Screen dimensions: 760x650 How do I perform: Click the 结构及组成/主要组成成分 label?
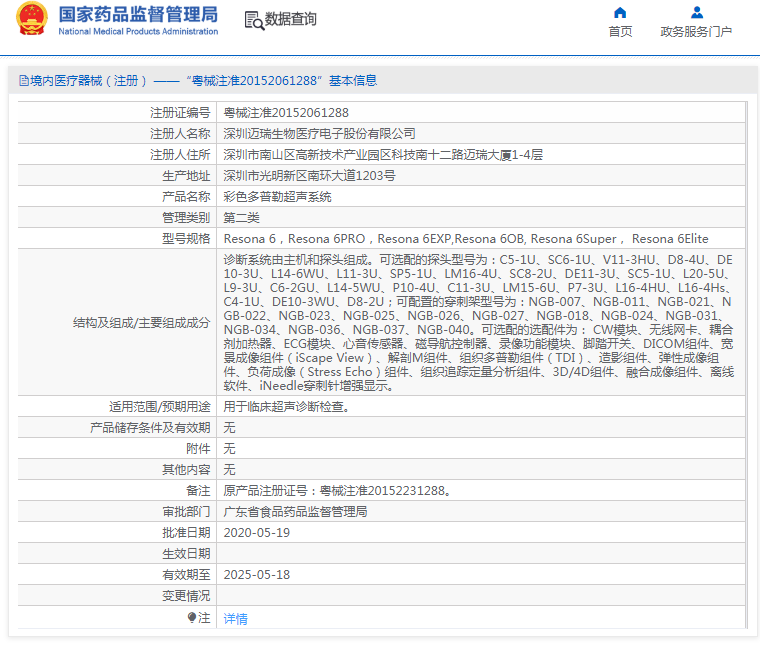142,322
